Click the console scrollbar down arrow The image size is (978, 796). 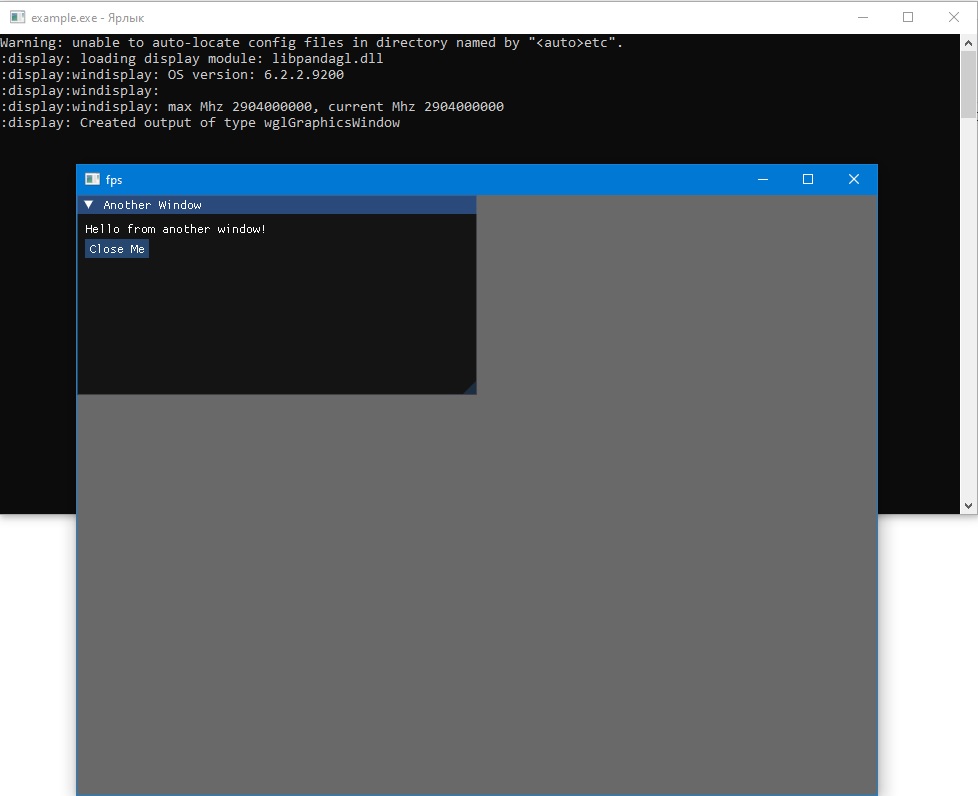pyautogui.click(x=969, y=506)
